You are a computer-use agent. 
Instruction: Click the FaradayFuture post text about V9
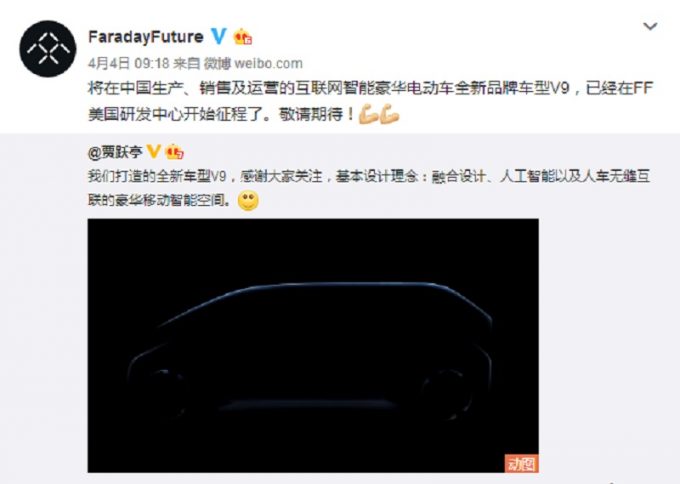click(370, 101)
